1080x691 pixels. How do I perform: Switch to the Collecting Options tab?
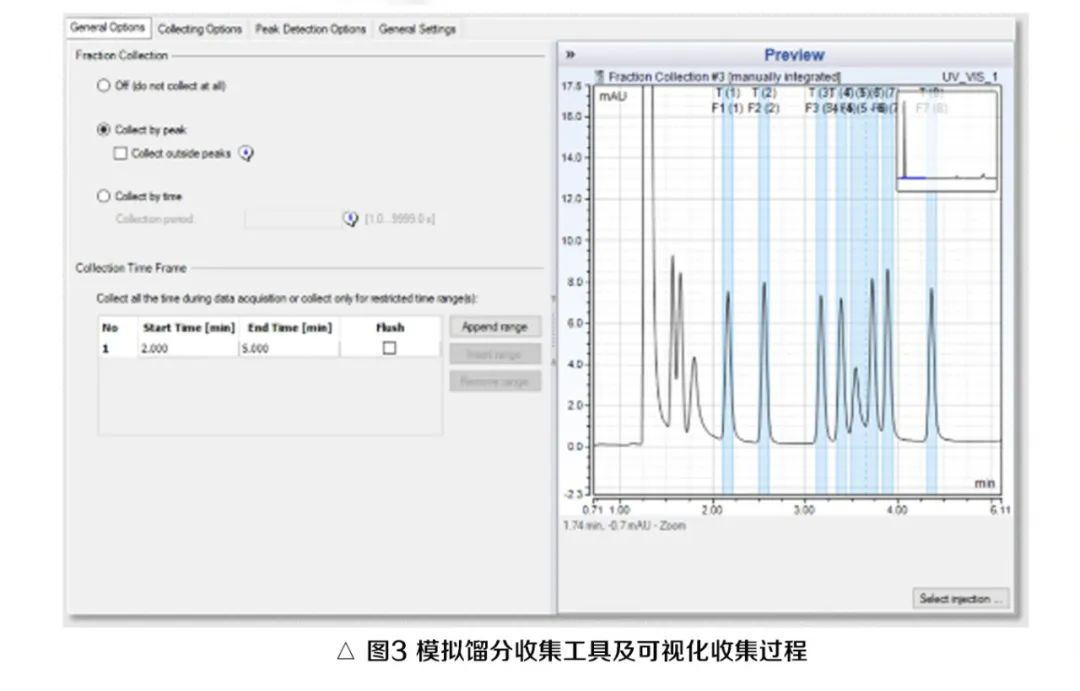(200, 29)
